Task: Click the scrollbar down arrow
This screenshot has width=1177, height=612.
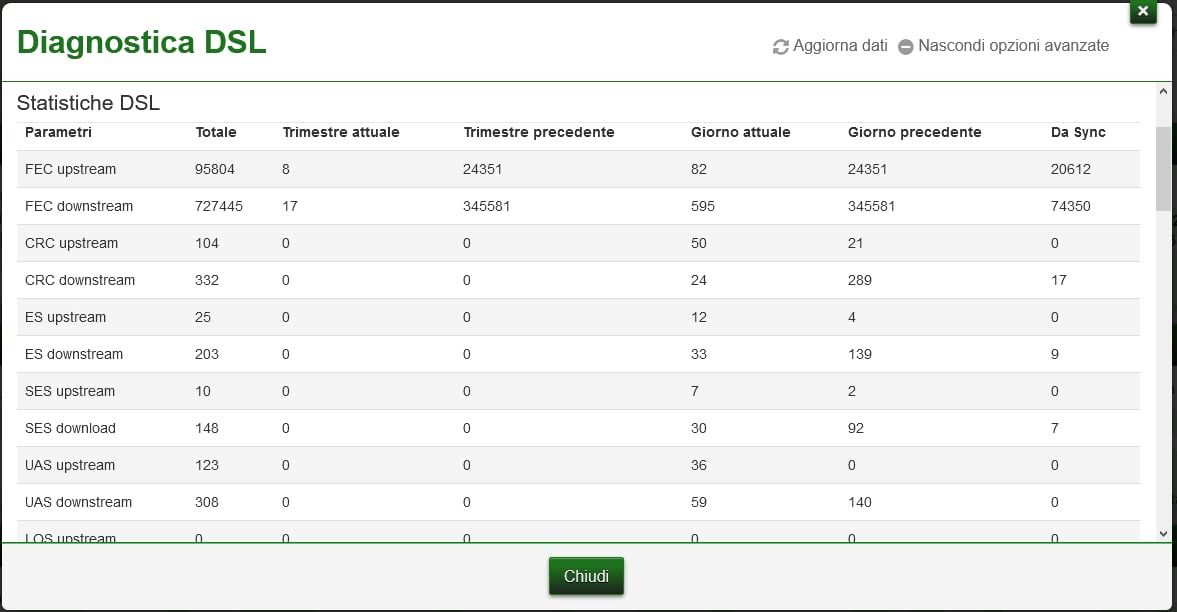Action: click(x=1163, y=534)
